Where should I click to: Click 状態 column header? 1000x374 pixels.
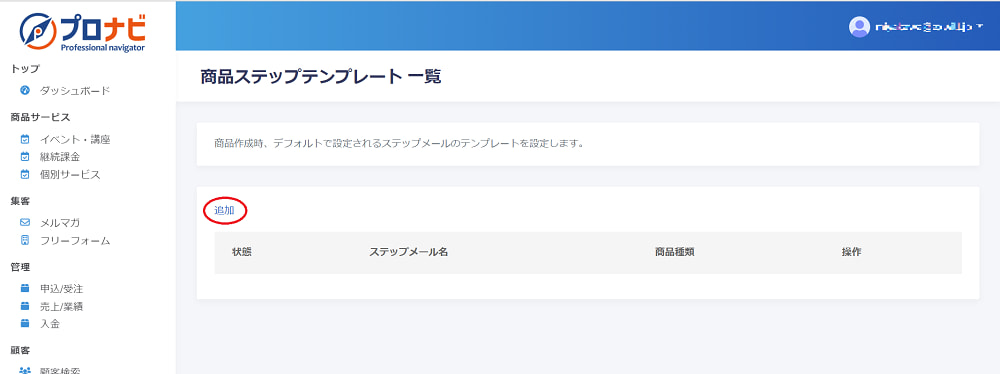pos(242,252)
